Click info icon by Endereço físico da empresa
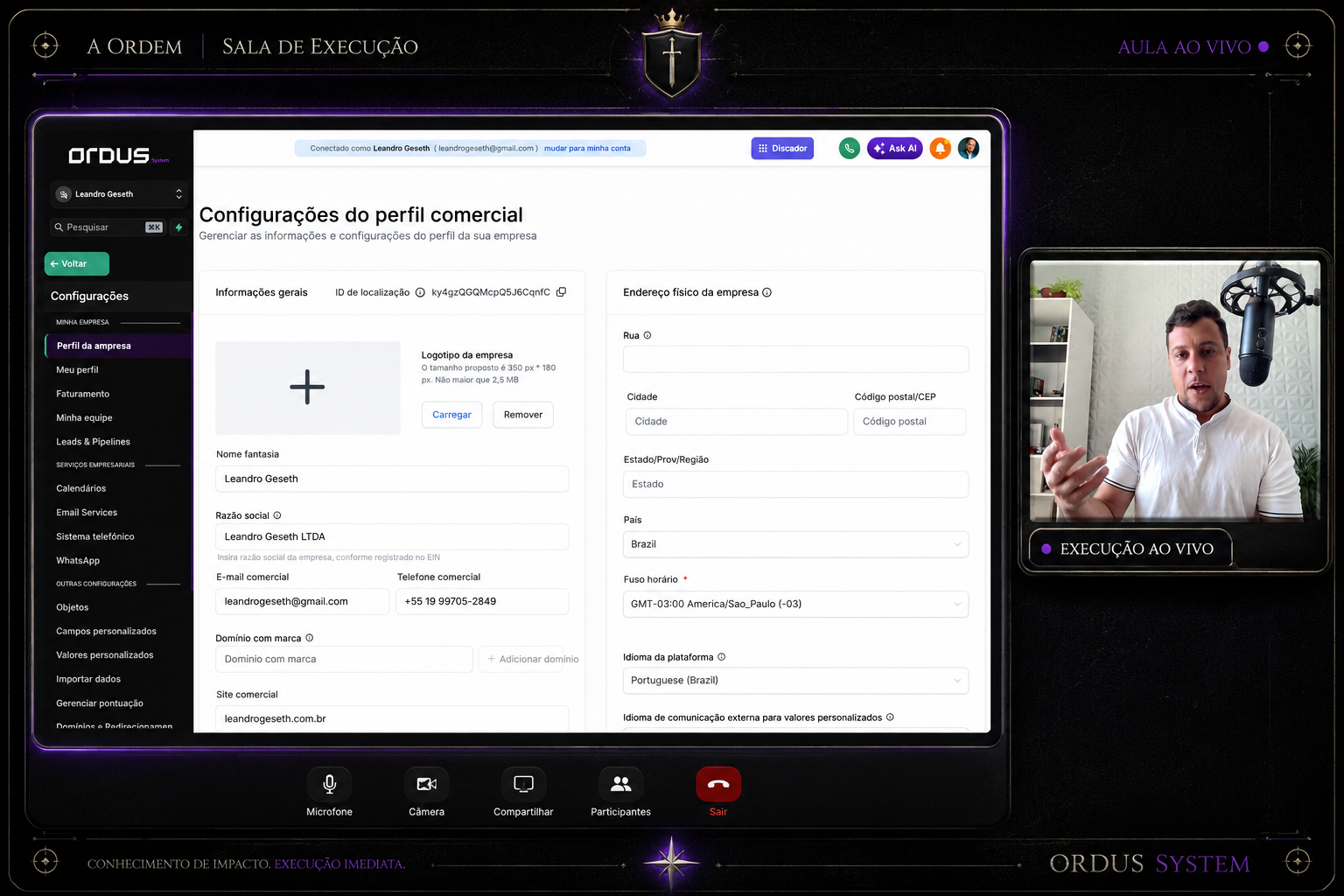 coord(766,292)
